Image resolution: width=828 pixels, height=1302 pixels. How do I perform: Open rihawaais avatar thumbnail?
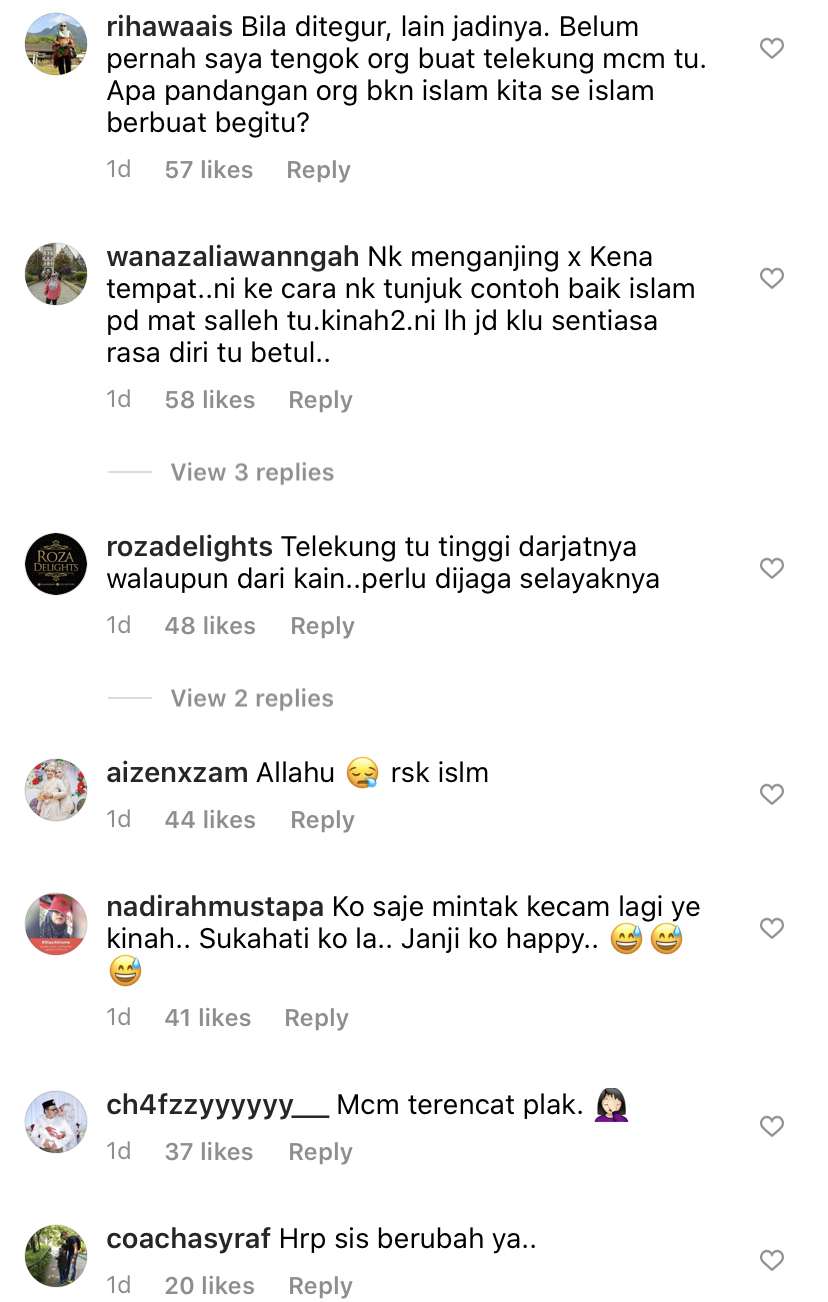pos(56,44)
